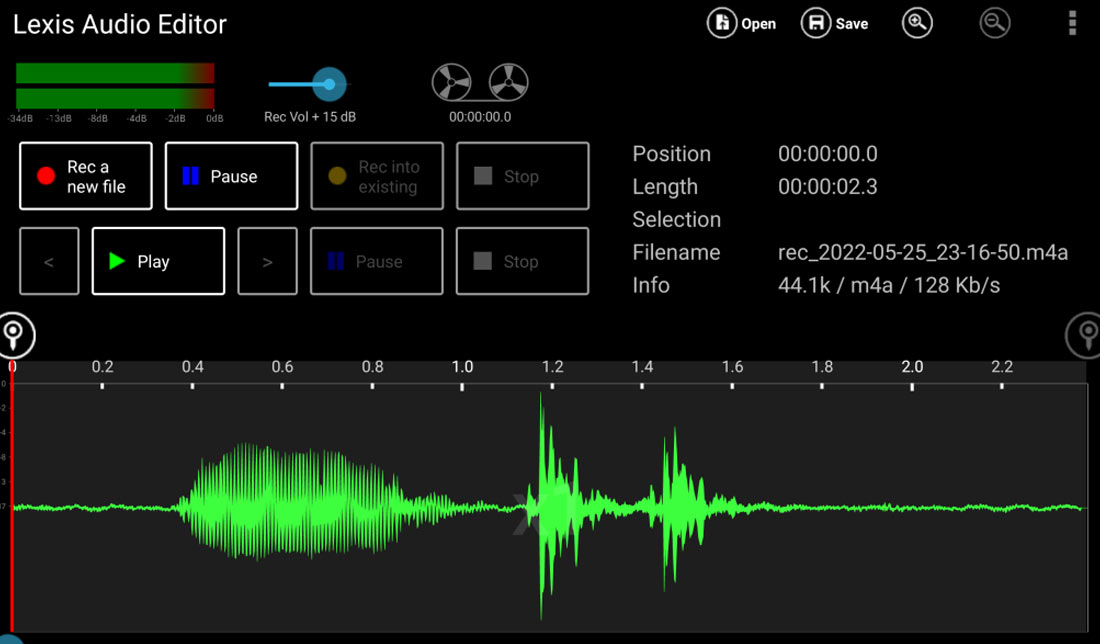
Task: Select the right selection pin marker
Action: click(x=1085, y=336)
